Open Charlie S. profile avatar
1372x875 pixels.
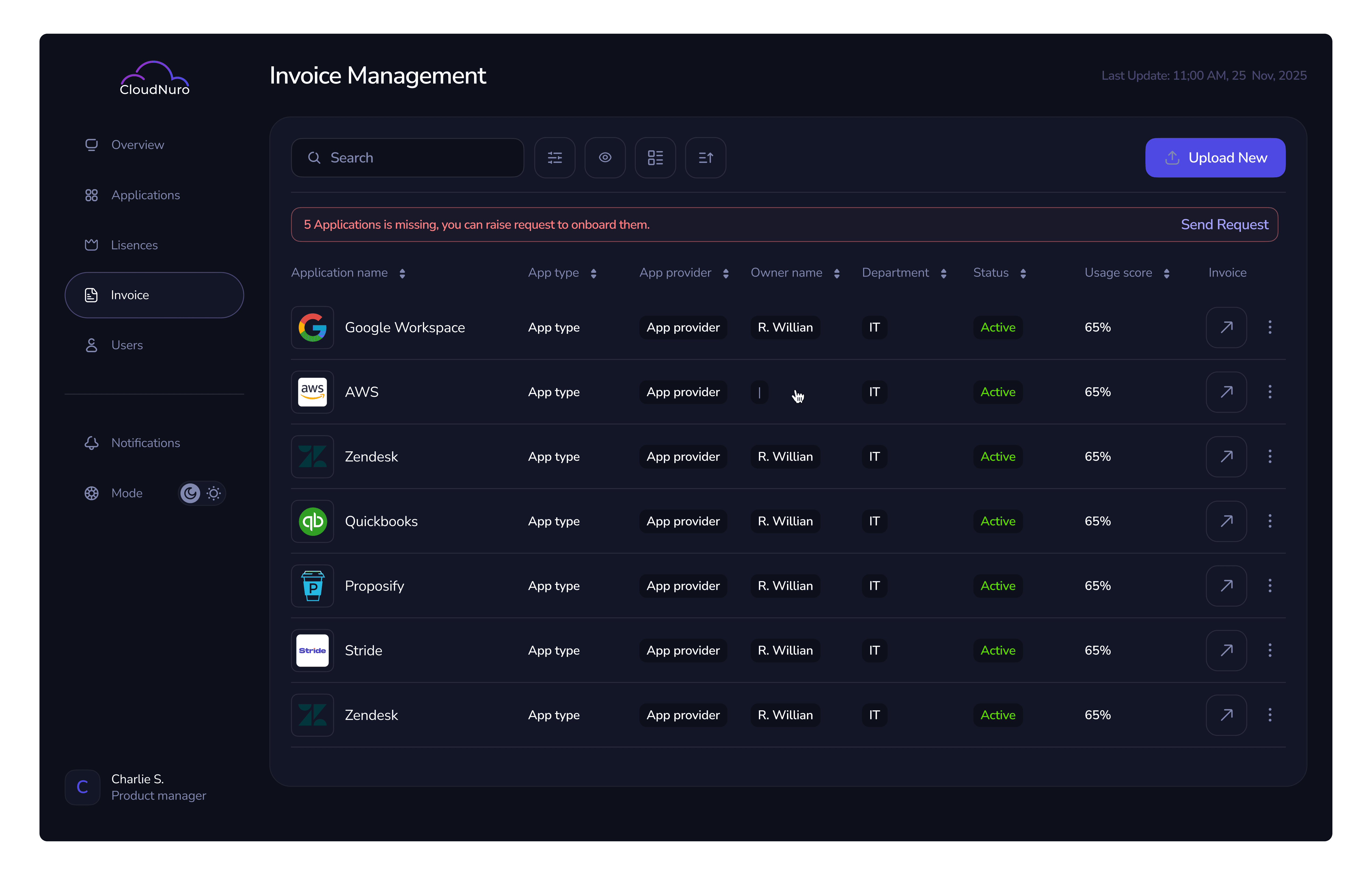click(83, 787)
